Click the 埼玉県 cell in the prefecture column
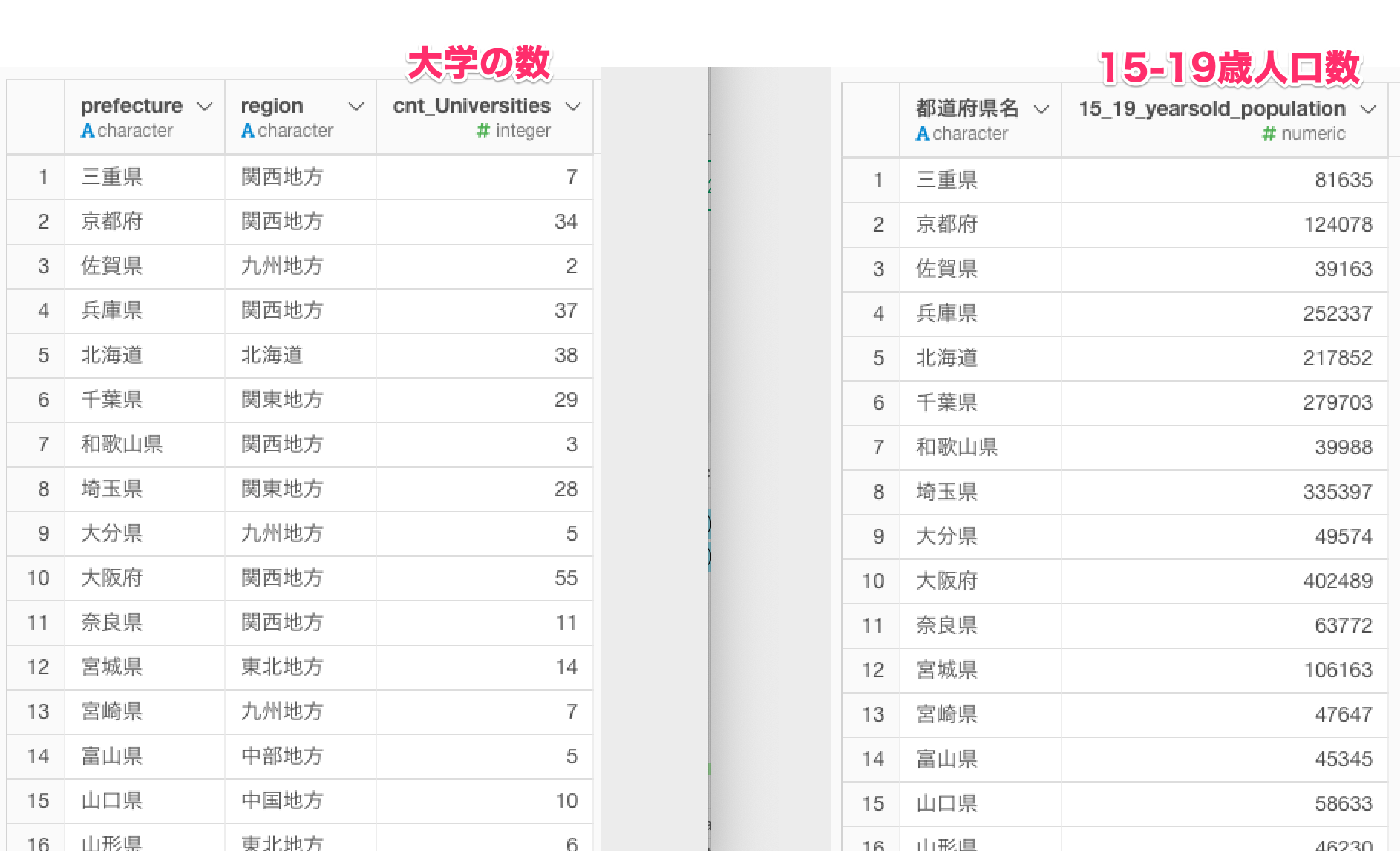This screenshot has width=1400, height=851. coord(145,489)
